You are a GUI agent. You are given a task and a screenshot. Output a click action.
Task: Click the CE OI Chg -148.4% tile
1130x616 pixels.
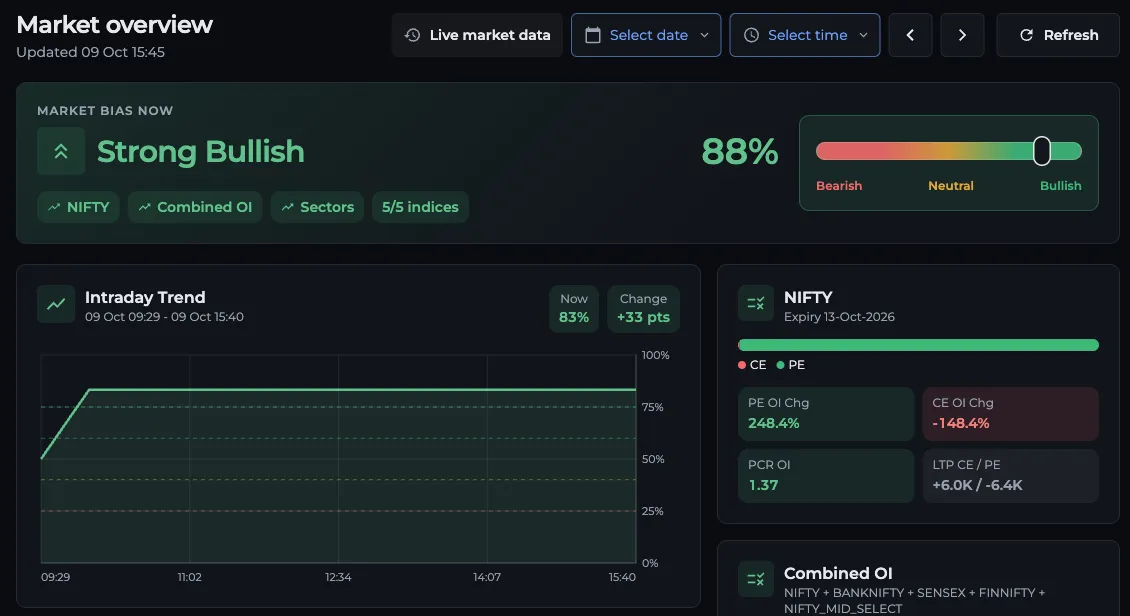pyautogui.click(x=1010, y=414)
